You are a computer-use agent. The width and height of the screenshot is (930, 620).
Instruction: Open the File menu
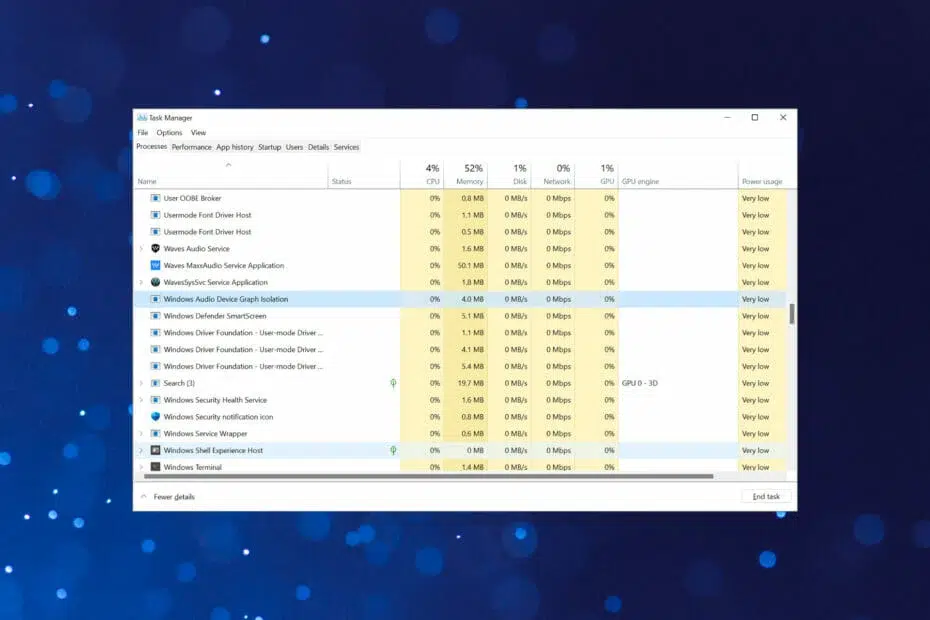pyautogui.click(x=143, y=132)
